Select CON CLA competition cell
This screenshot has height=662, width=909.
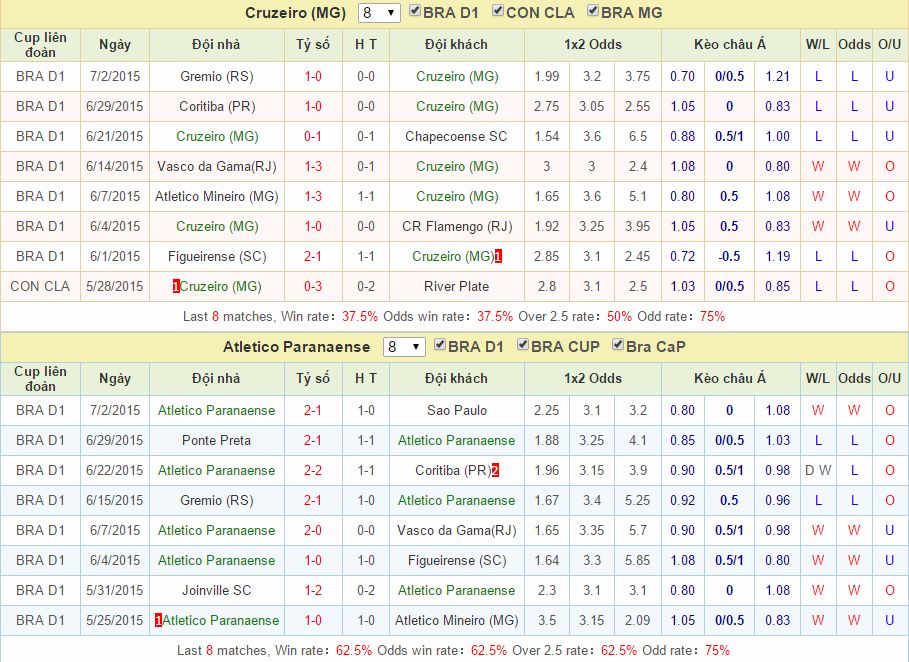coord(40,286)
